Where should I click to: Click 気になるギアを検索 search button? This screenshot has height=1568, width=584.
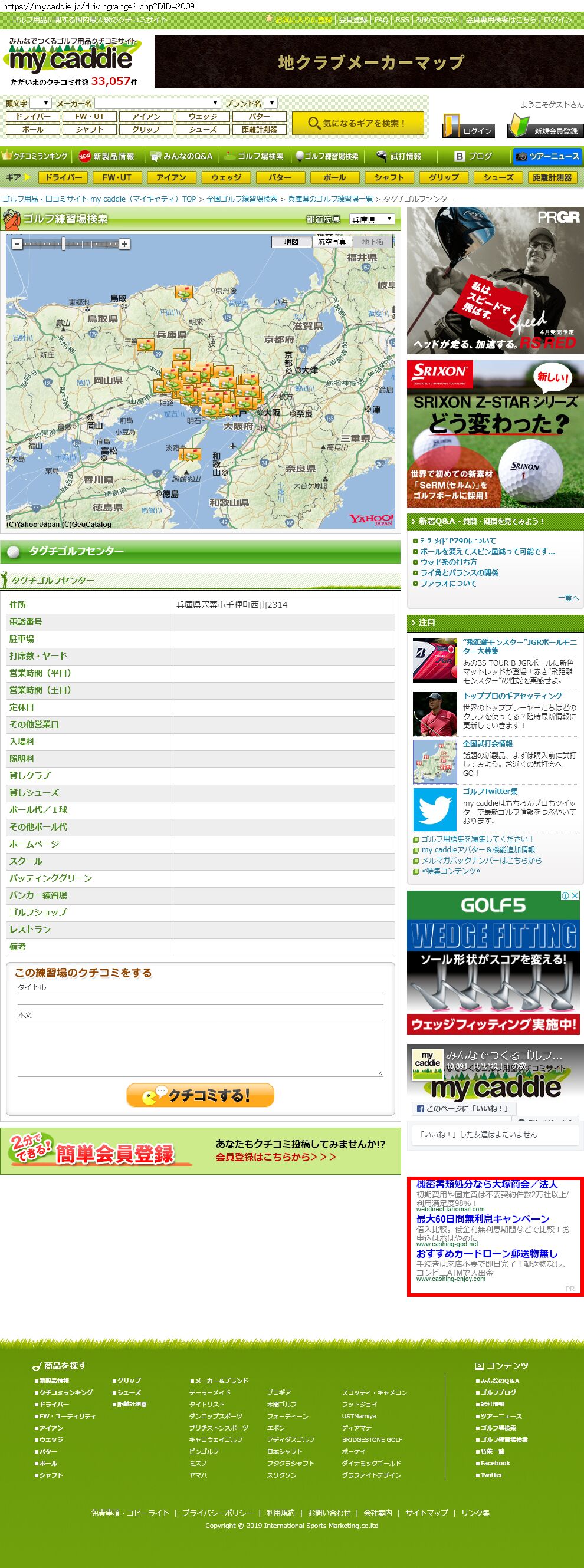click(357, 123)
